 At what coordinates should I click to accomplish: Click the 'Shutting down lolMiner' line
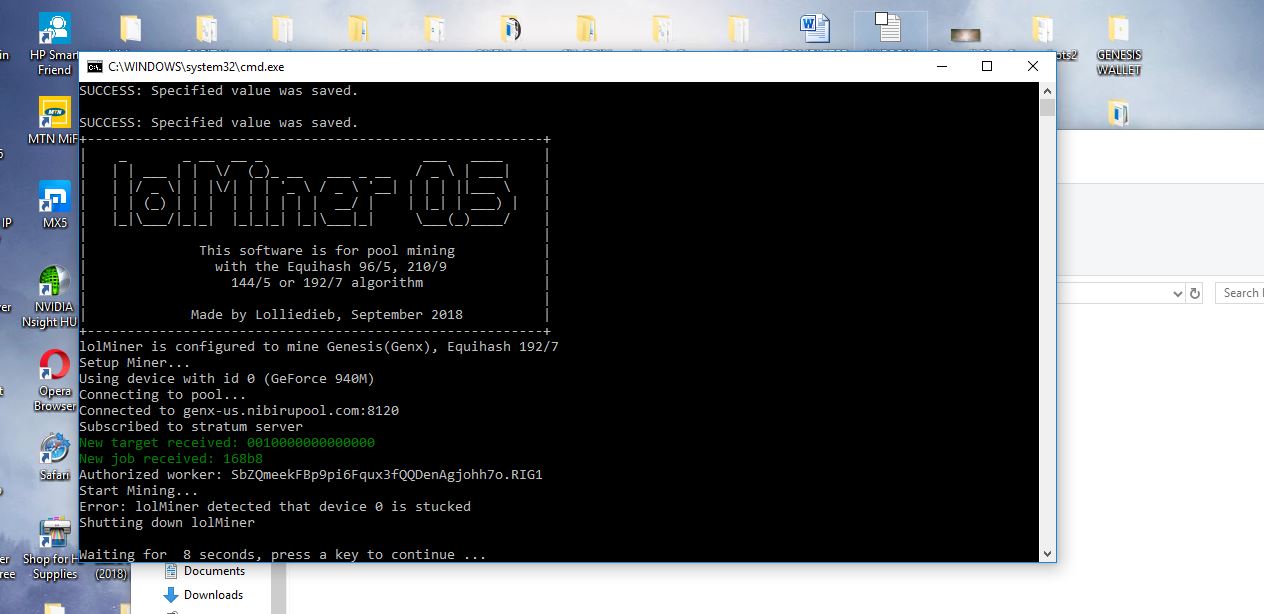pyautogui.click(x=167, y=523)
